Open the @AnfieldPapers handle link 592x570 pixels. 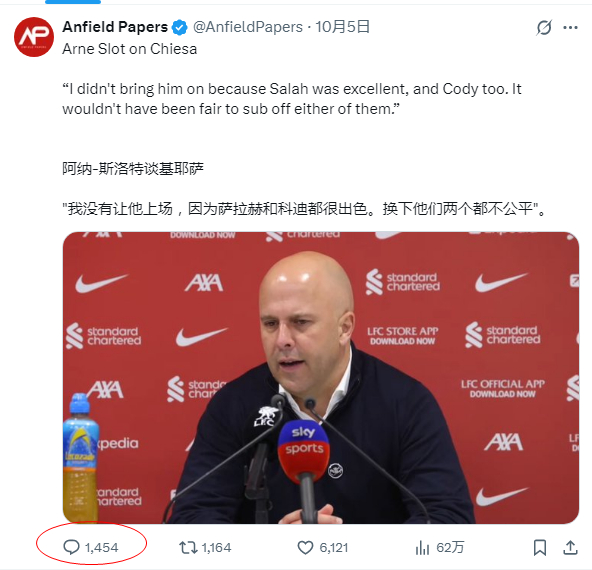tap(248, 27)
